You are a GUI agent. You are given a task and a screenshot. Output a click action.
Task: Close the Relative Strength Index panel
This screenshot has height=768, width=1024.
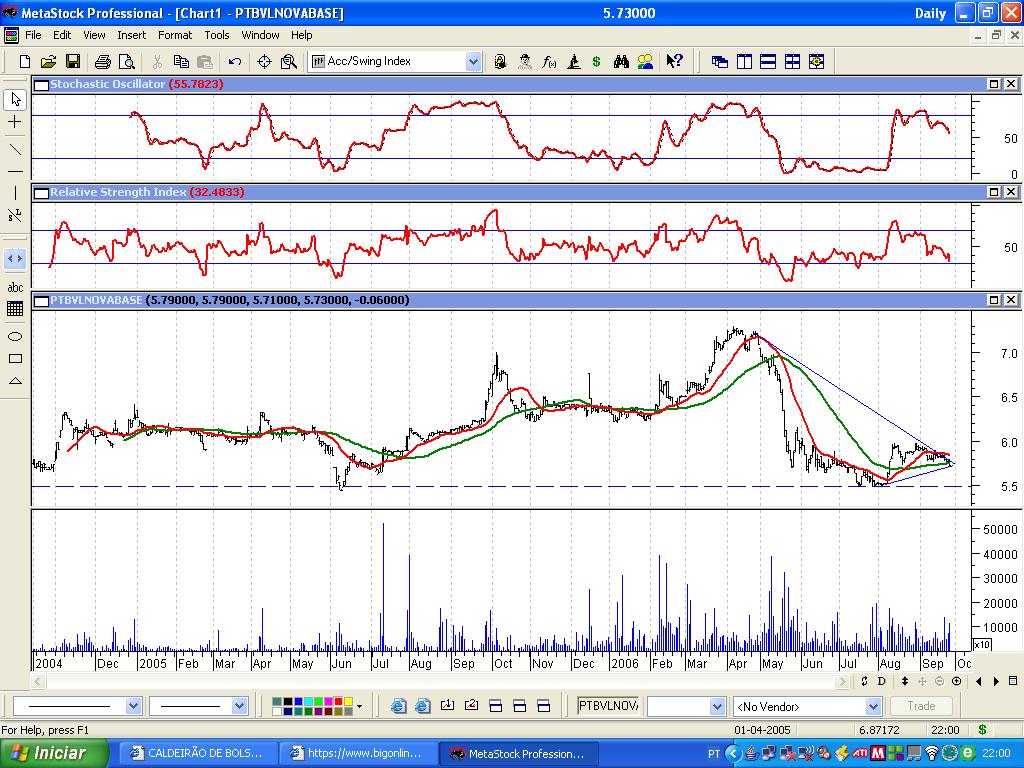1011,192
